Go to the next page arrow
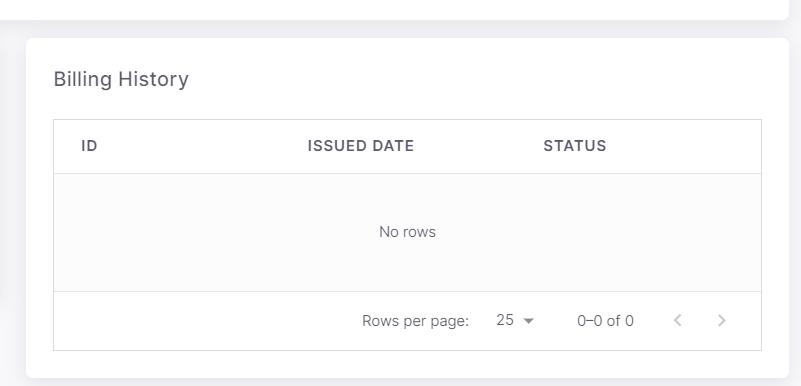801x386 pixels. [x=721, y=321]
